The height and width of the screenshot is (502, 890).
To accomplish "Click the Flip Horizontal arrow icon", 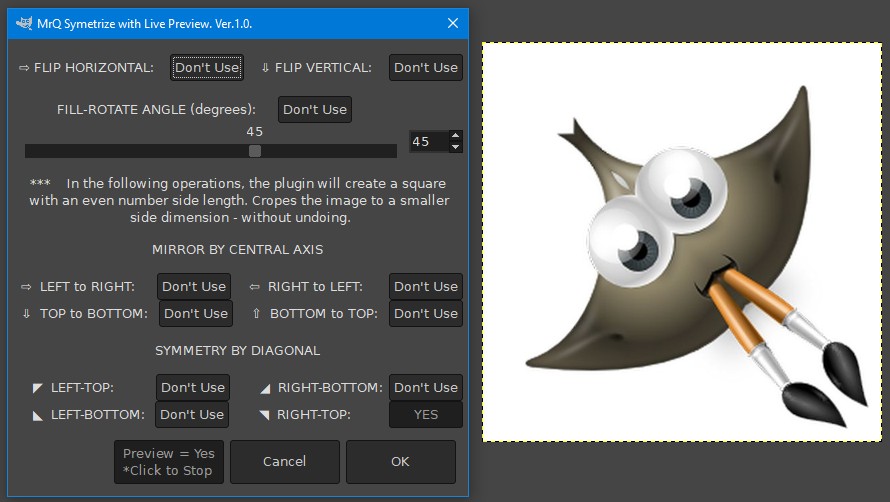I will 24,68.
